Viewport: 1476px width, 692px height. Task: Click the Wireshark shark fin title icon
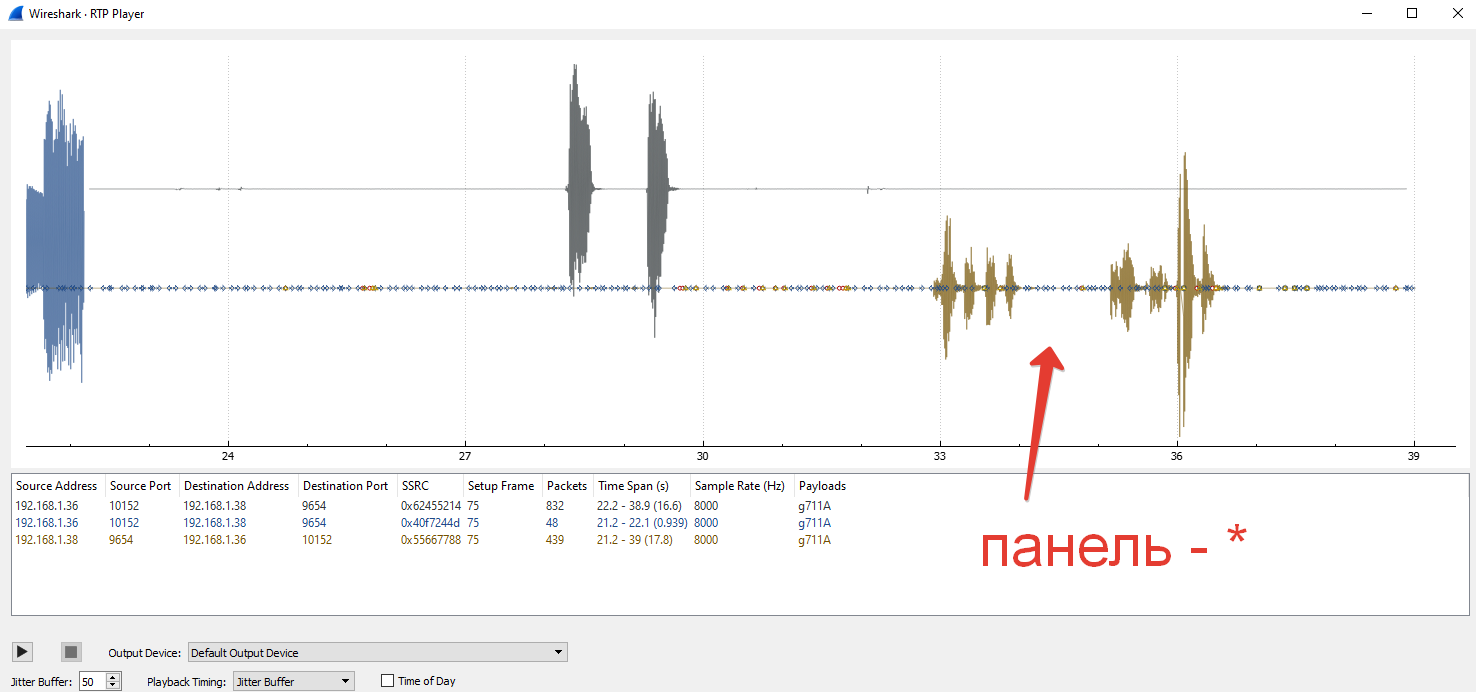point(15,14)
